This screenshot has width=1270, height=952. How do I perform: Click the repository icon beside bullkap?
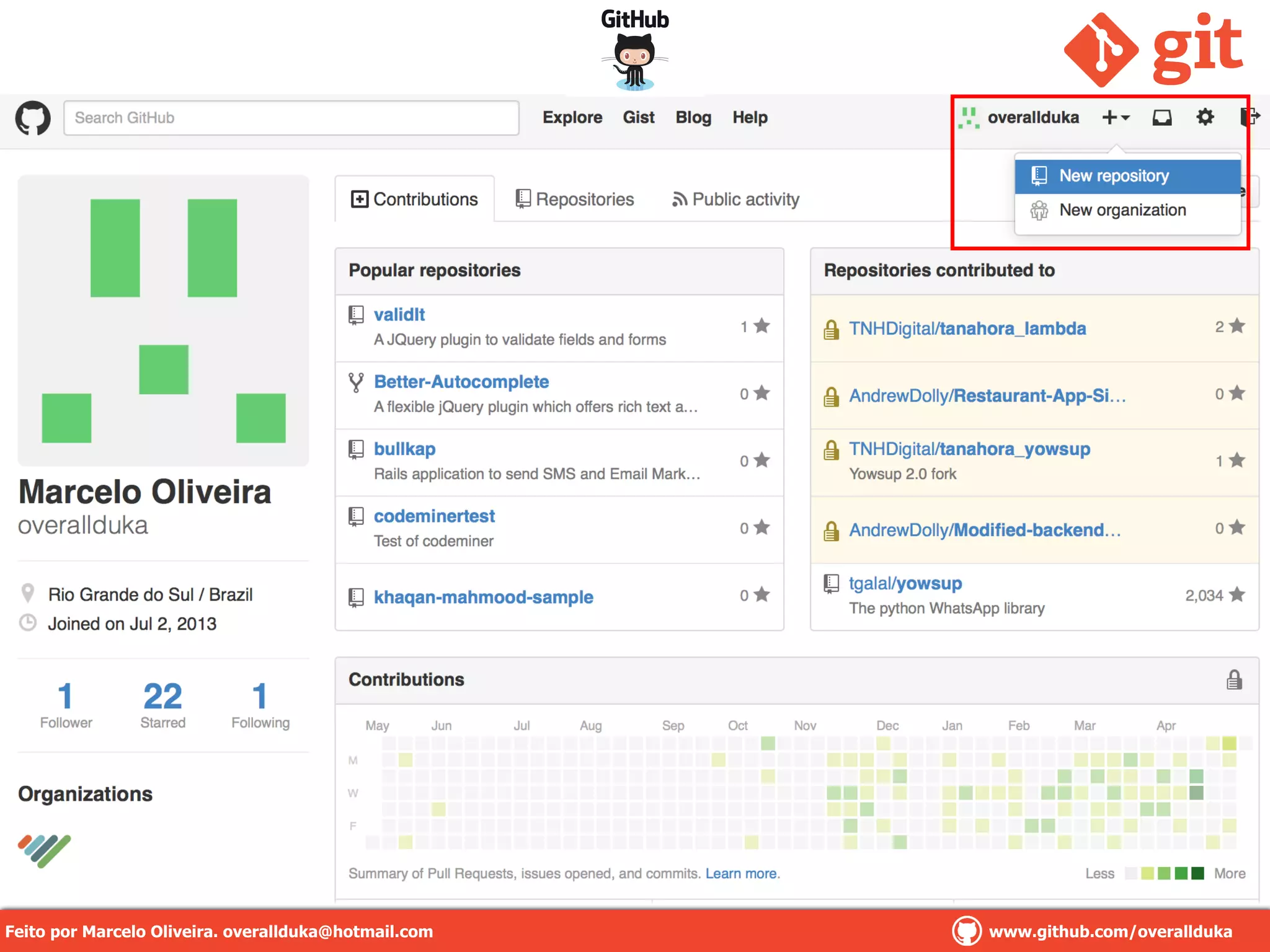pos(356,449)
